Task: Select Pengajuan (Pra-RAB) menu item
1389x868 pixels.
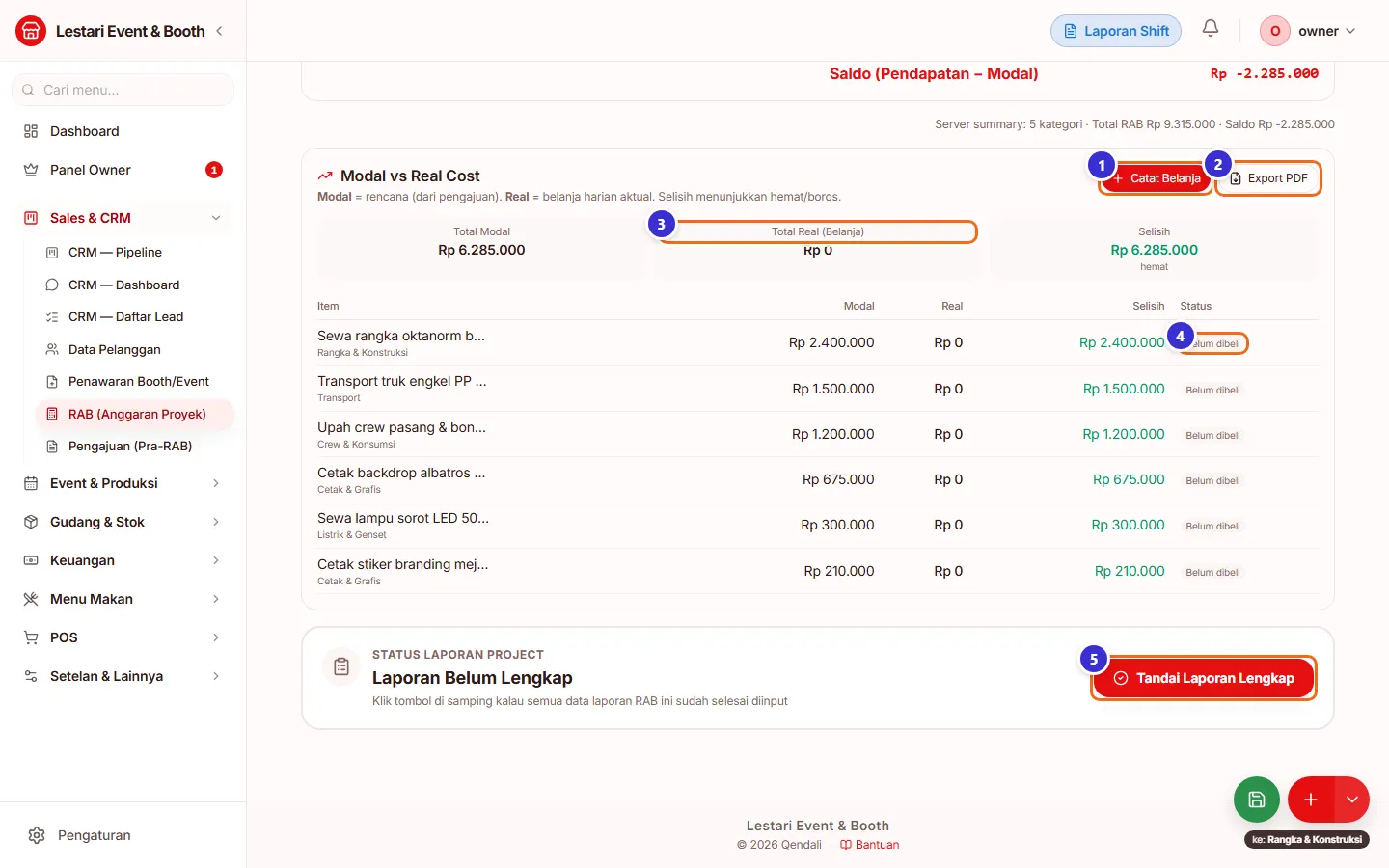Action: pos(134,447)
